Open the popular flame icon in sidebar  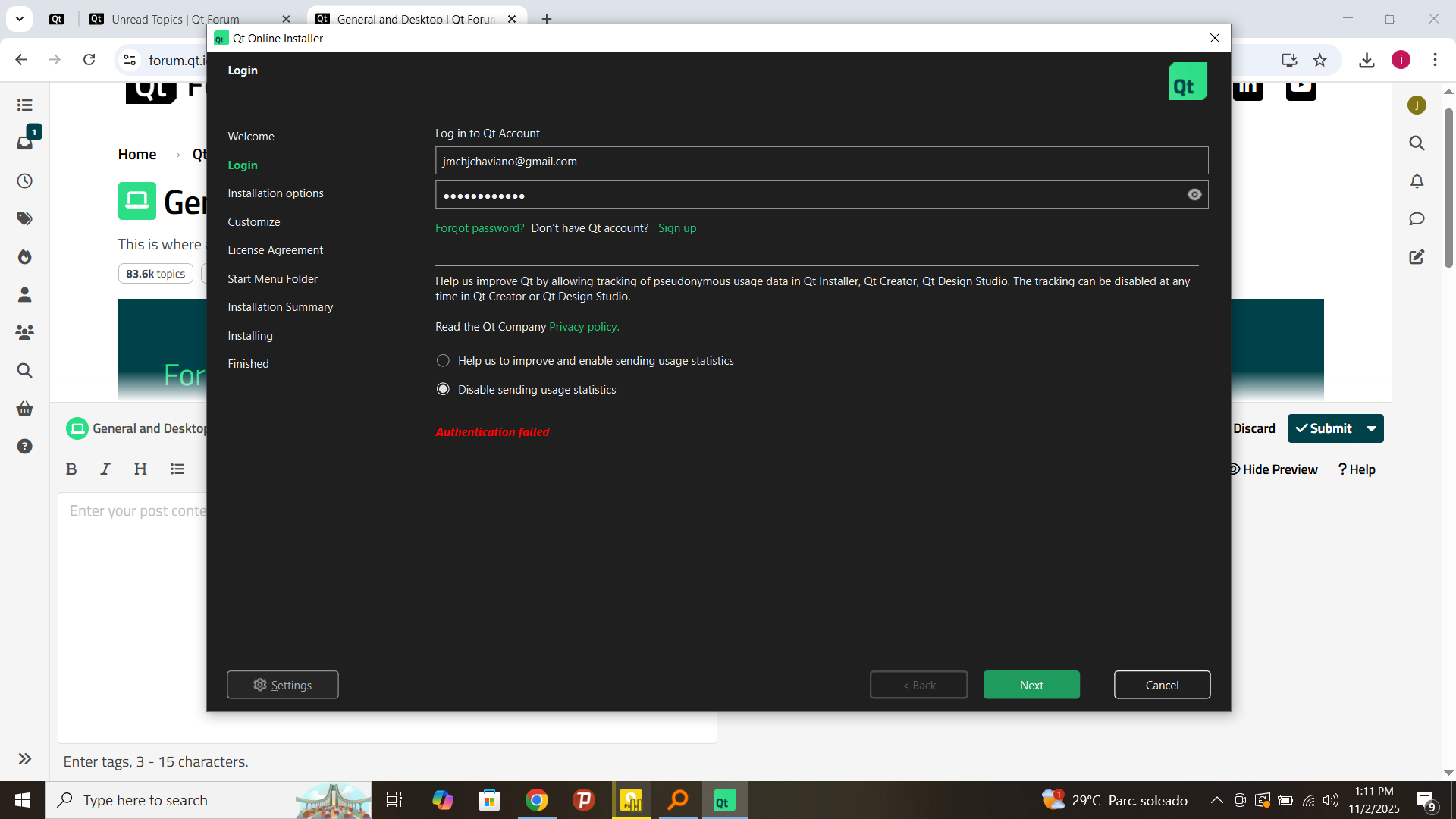click(24, 257)
